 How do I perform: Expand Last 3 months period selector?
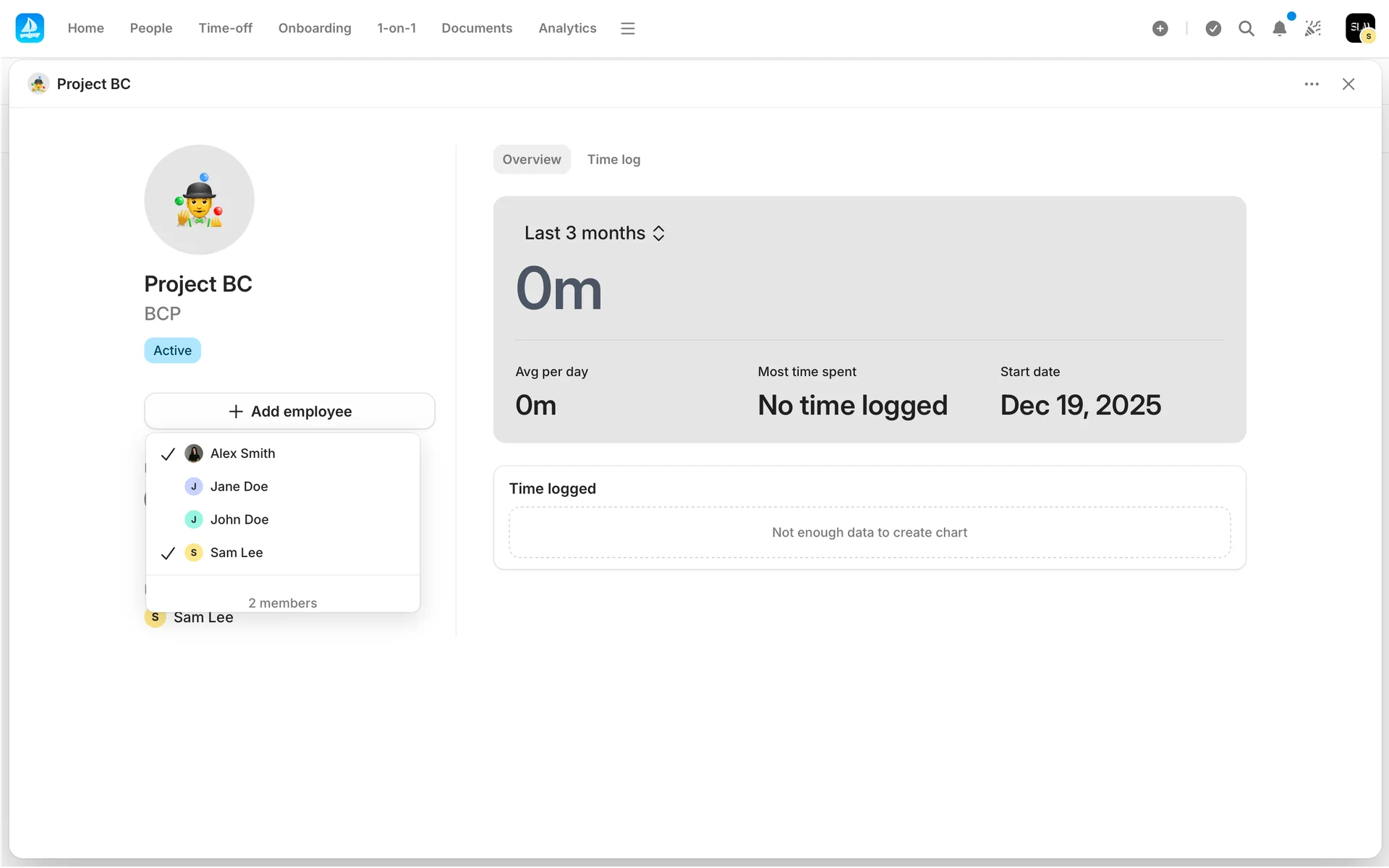tap(594, 233)
